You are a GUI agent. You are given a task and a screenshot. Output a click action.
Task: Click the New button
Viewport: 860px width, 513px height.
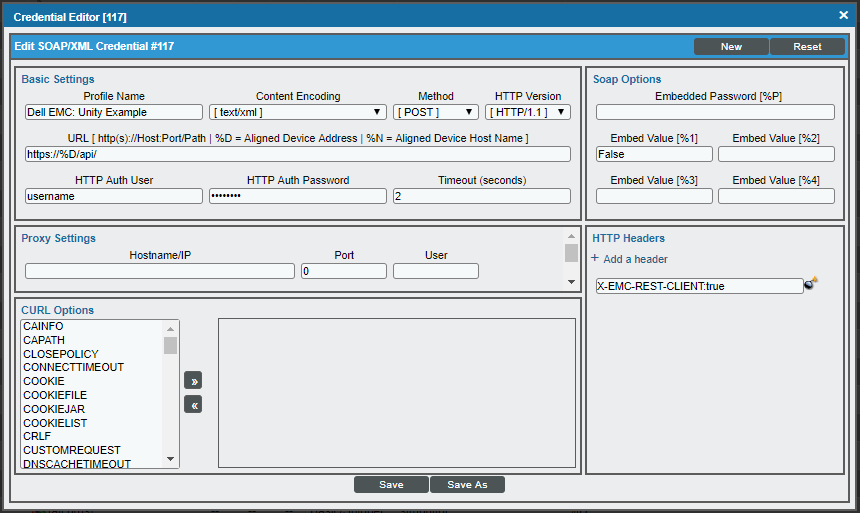731,46
